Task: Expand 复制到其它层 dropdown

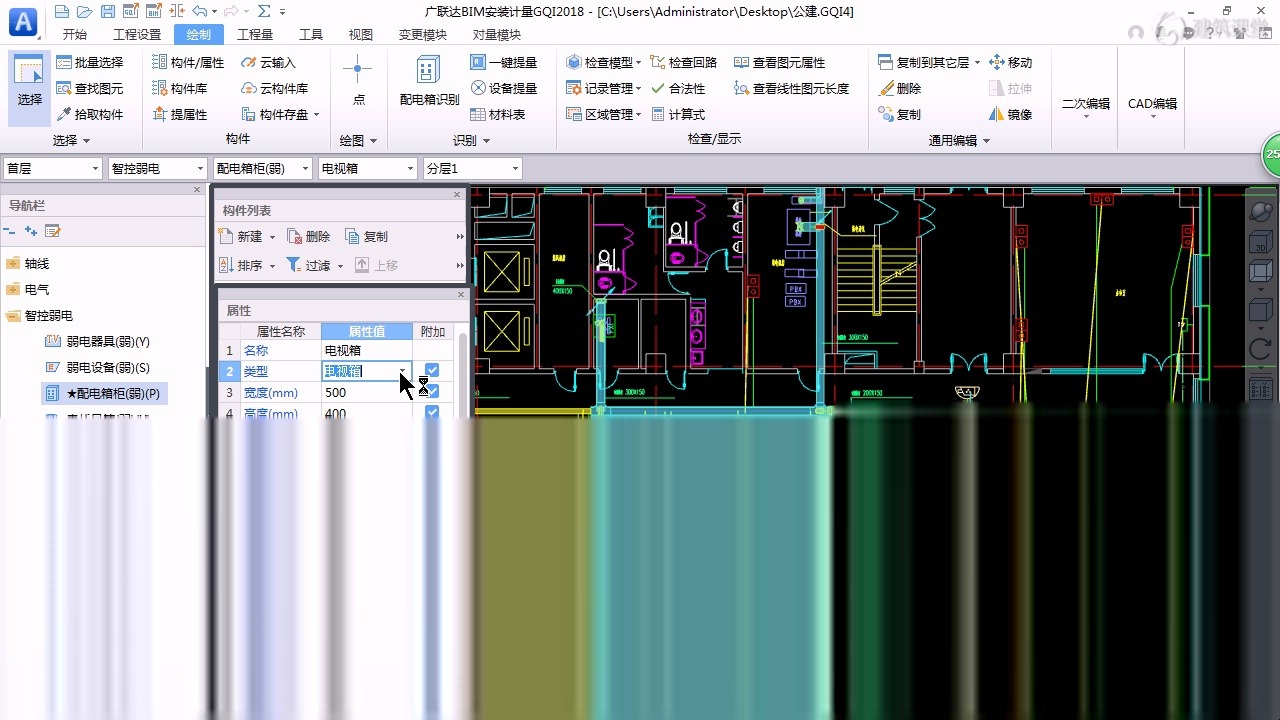Action: pyautogui.click(x=975, y=62)
